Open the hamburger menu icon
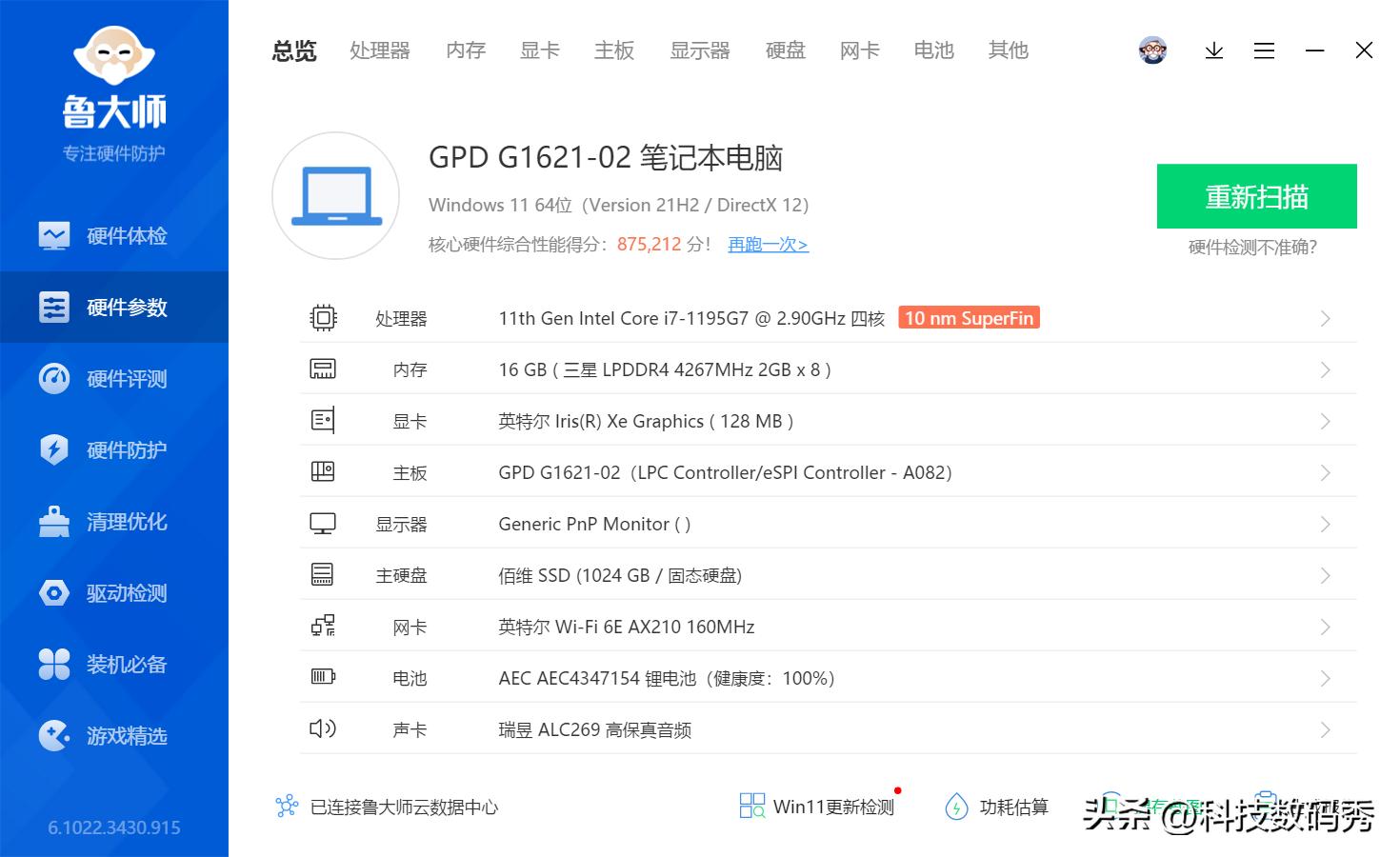This screenshot has height=857, width=1400. (x=1264, y=50)
